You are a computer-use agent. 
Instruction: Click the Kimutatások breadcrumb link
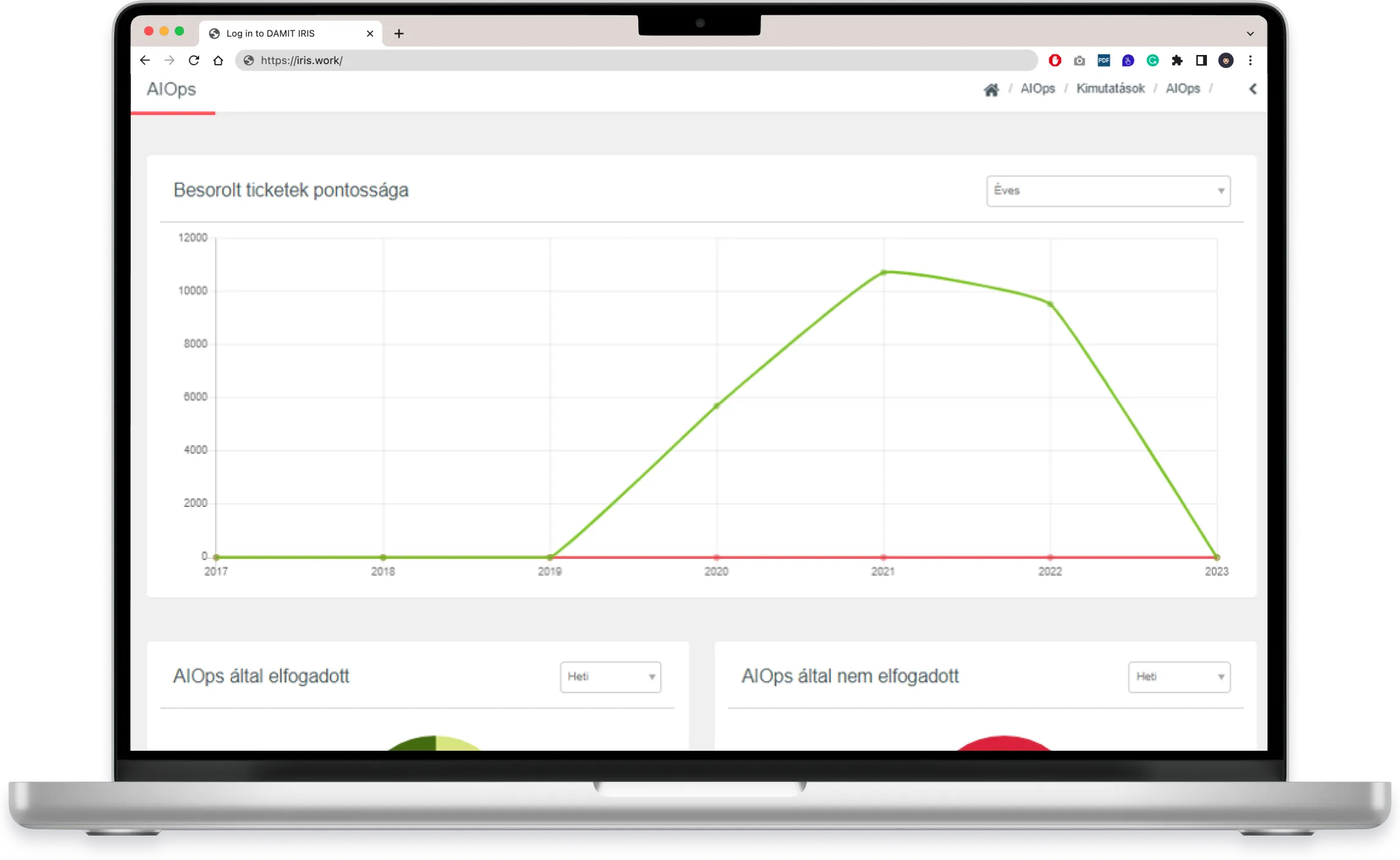pyautogui.click(x=1110, y=89)
